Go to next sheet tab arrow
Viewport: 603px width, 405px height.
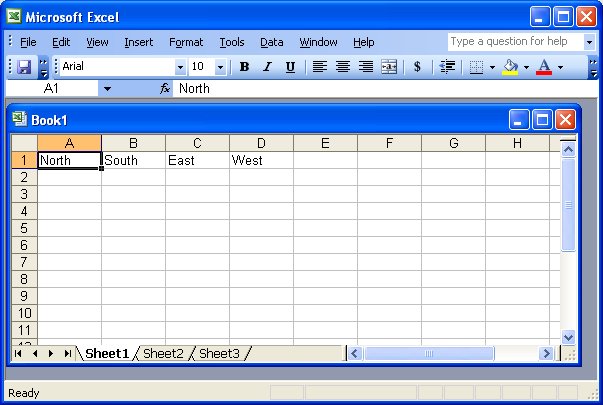point(51,353)
